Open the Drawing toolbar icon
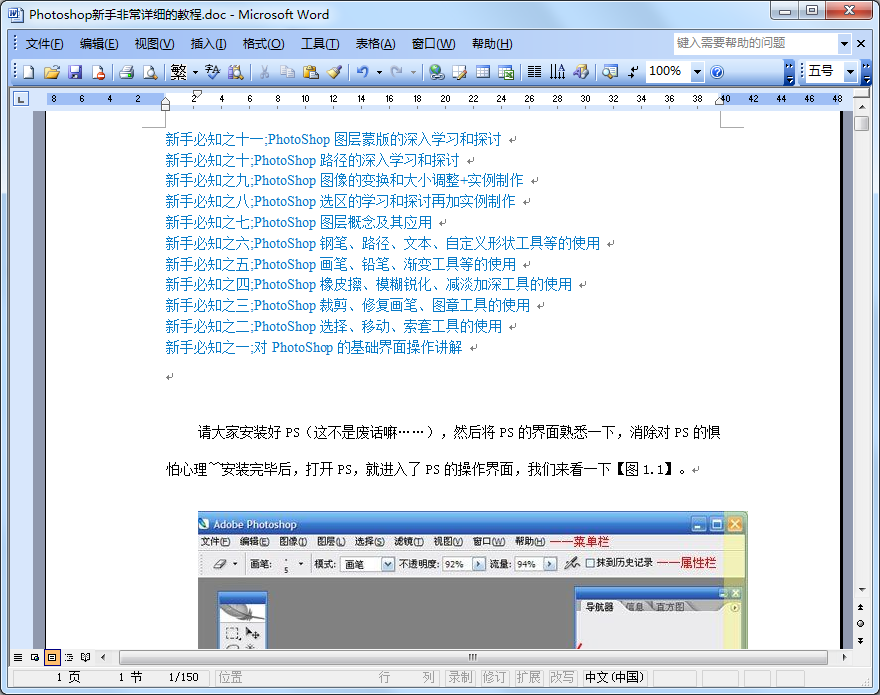This screenshot has width=880, height=695. coord(581,72)
